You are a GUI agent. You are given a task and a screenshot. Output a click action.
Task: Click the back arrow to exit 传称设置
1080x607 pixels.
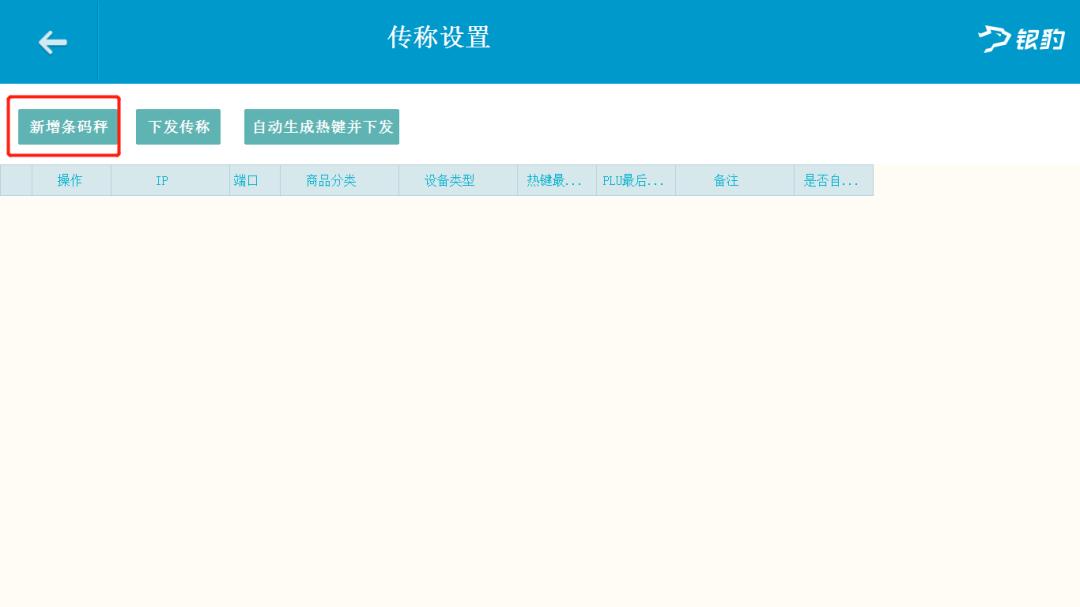click(x=50, y=42)
